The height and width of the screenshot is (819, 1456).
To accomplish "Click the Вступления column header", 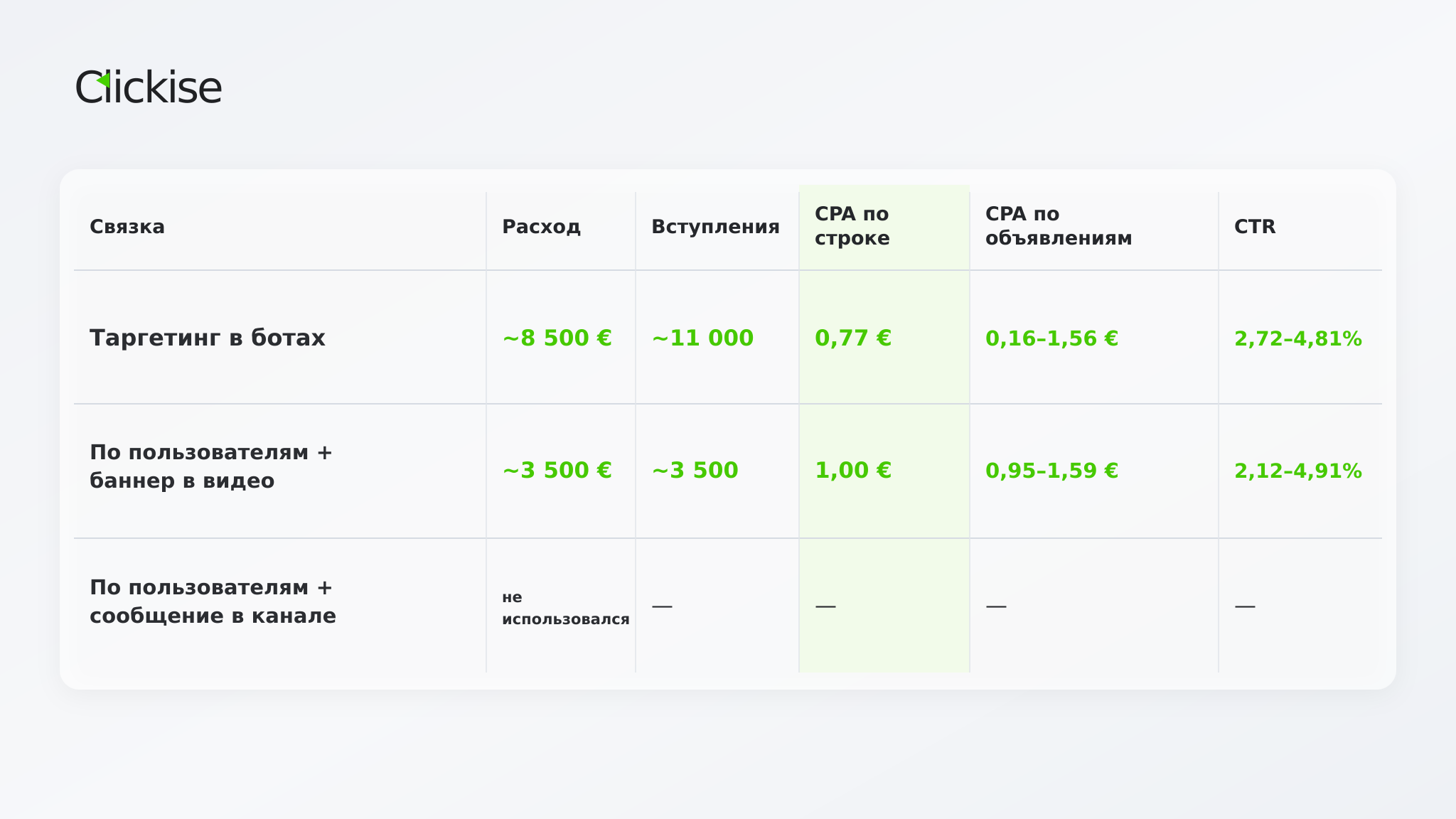I will coord(715,227).
